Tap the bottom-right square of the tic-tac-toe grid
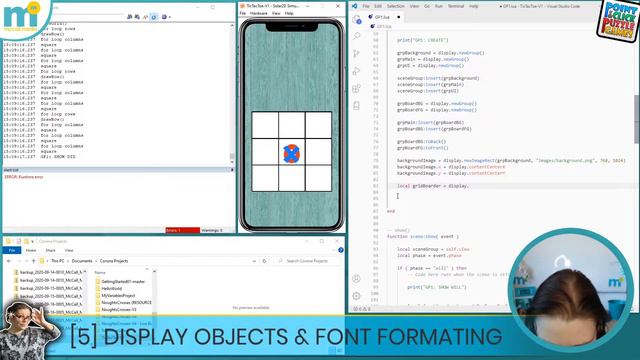The height and width of the screenshot is (360, 640). pos(318,178)
